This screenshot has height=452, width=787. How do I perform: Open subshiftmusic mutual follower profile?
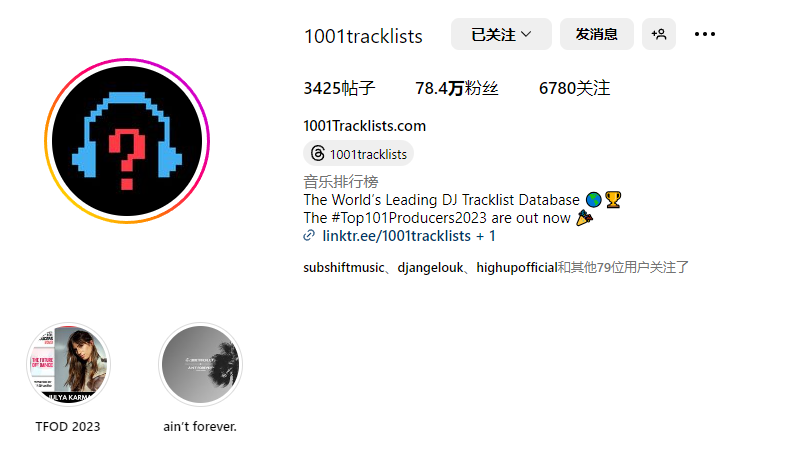coord(343,267)
